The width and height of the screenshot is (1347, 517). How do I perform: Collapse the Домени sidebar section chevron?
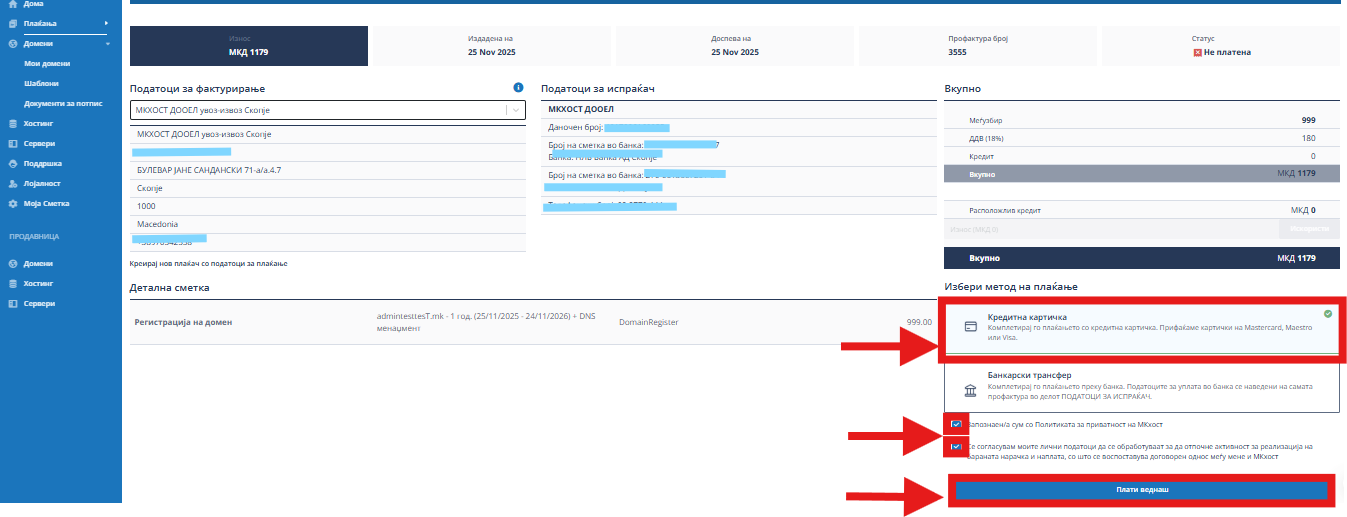point(107,44)
